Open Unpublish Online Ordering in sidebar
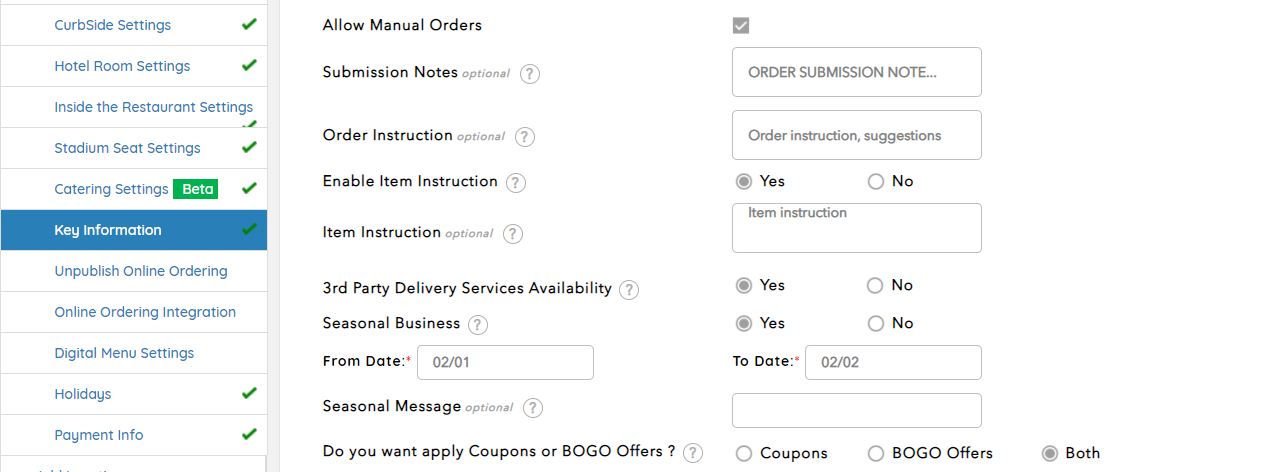 pyautogui.click(x=141, y=271)
